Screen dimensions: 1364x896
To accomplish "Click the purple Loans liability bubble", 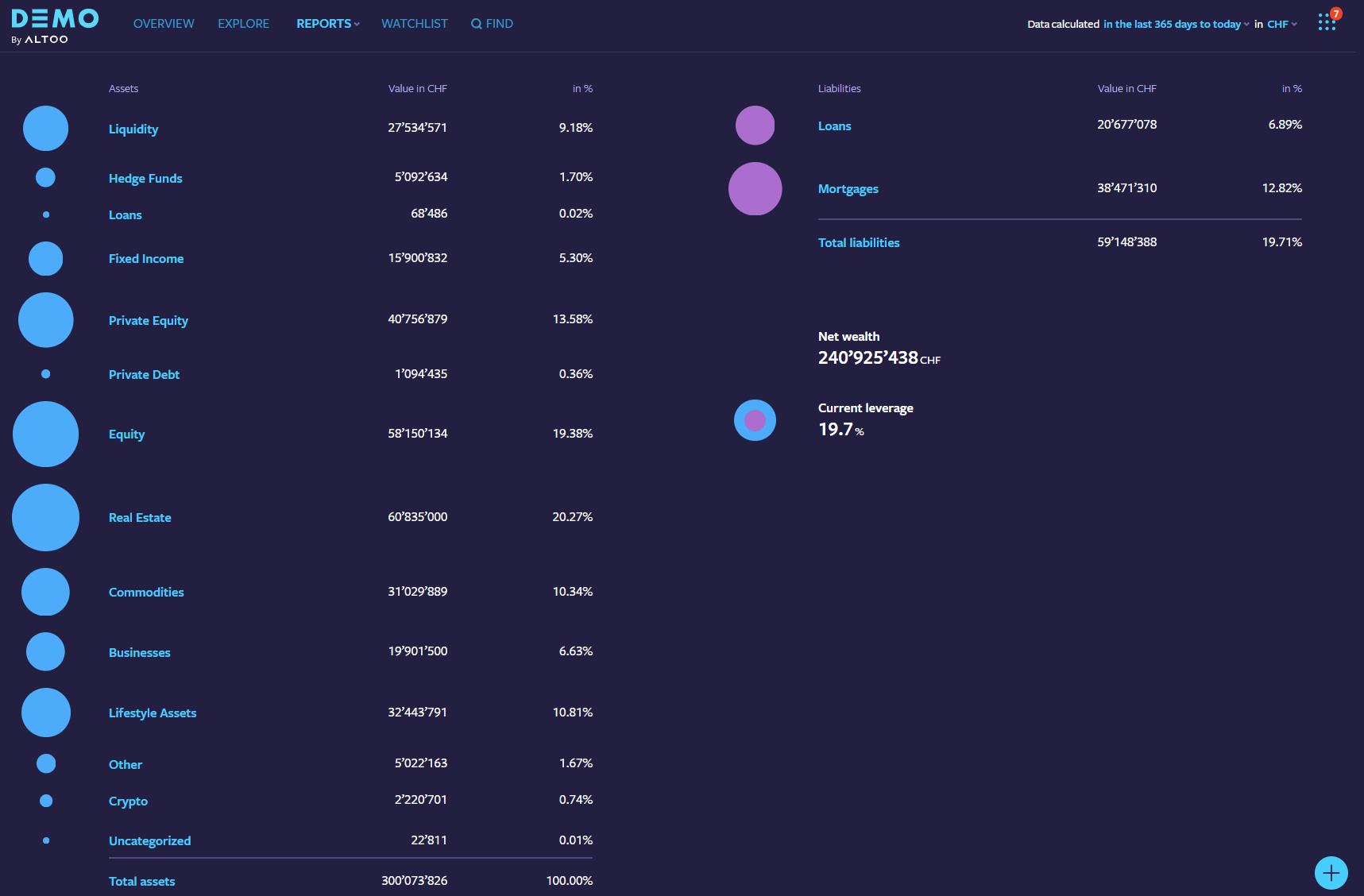I will click(755, 126).
